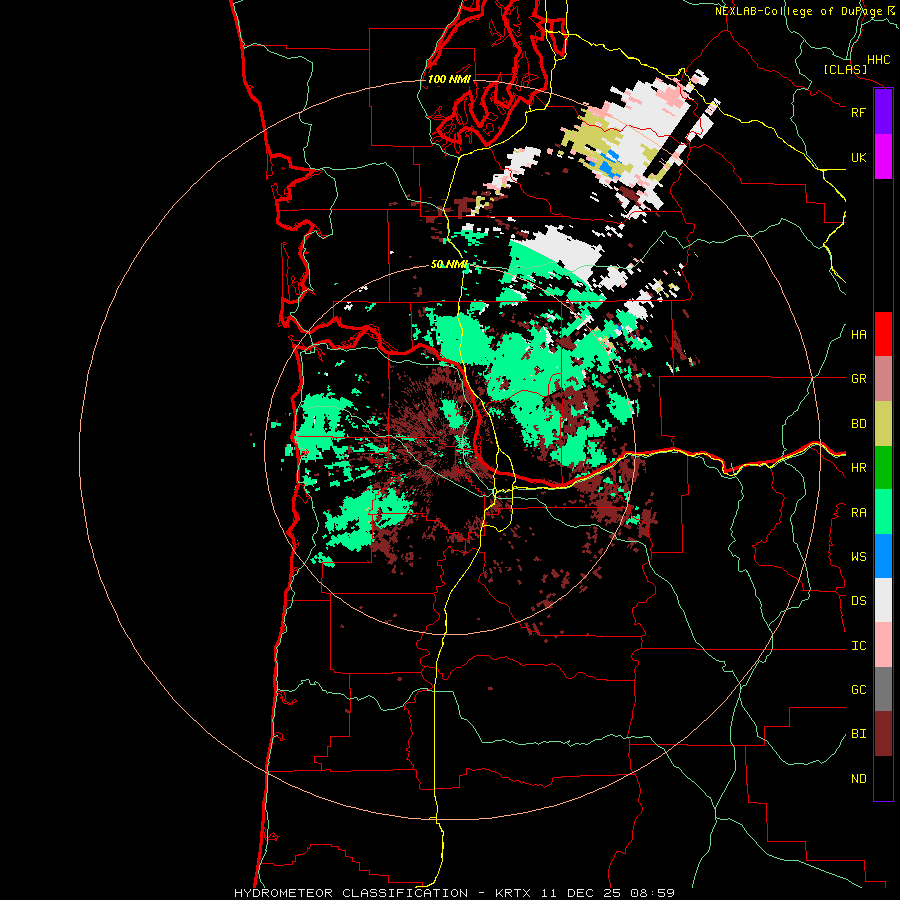
Task: Click the GR legend label
Action: tap(858, 379)
